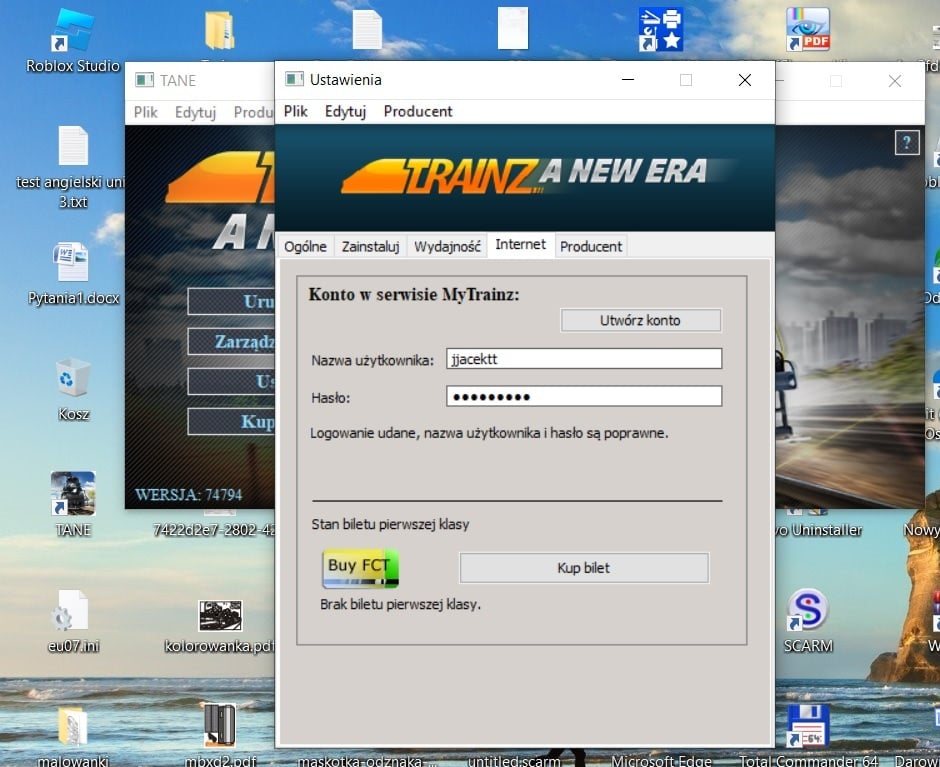Image resolution: width=940 pixels, height=767 pixels.
Task: Click the printer and star shortcut icon
Action: click(661, 29)
